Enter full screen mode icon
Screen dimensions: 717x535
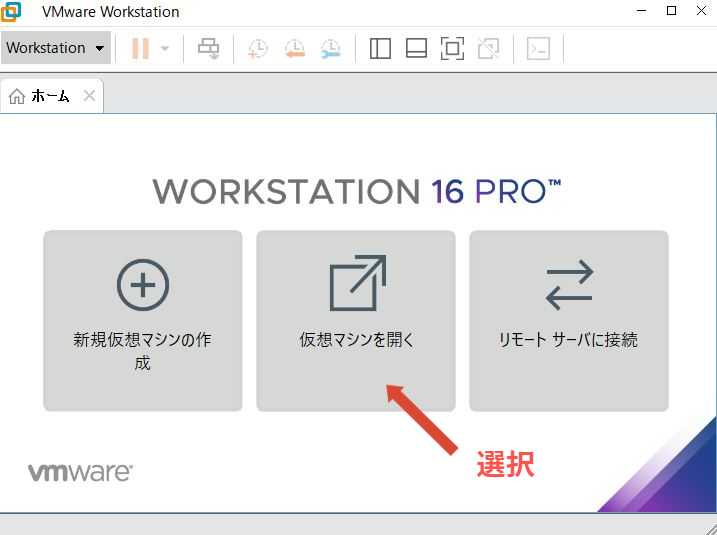click(452, 48)
